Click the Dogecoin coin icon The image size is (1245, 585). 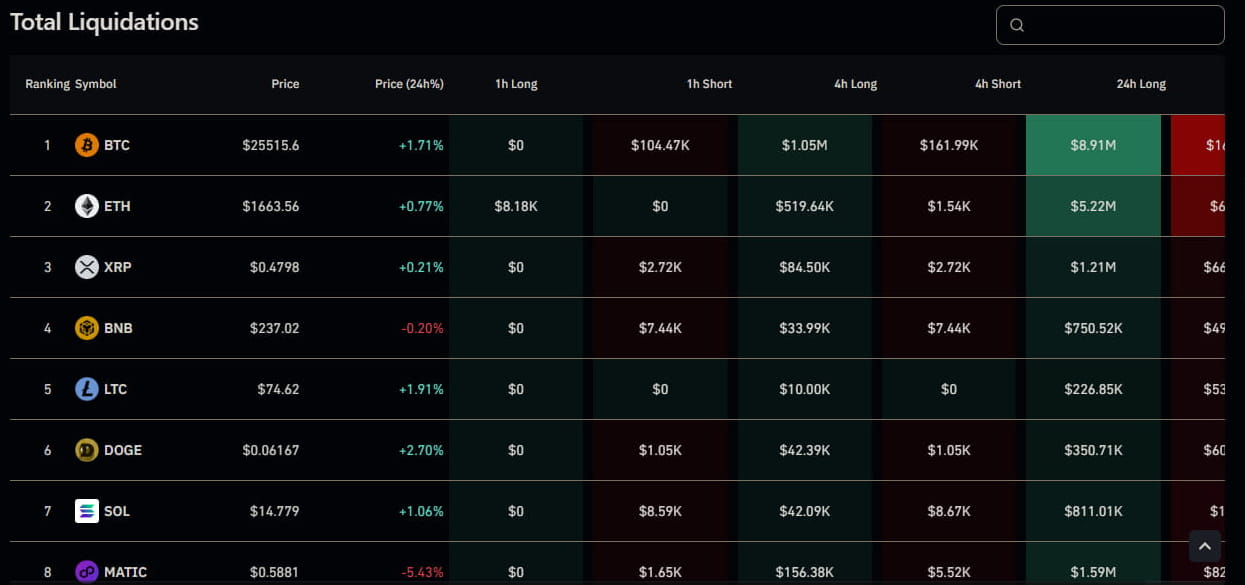pyautogui.click(x=87, y=450)
